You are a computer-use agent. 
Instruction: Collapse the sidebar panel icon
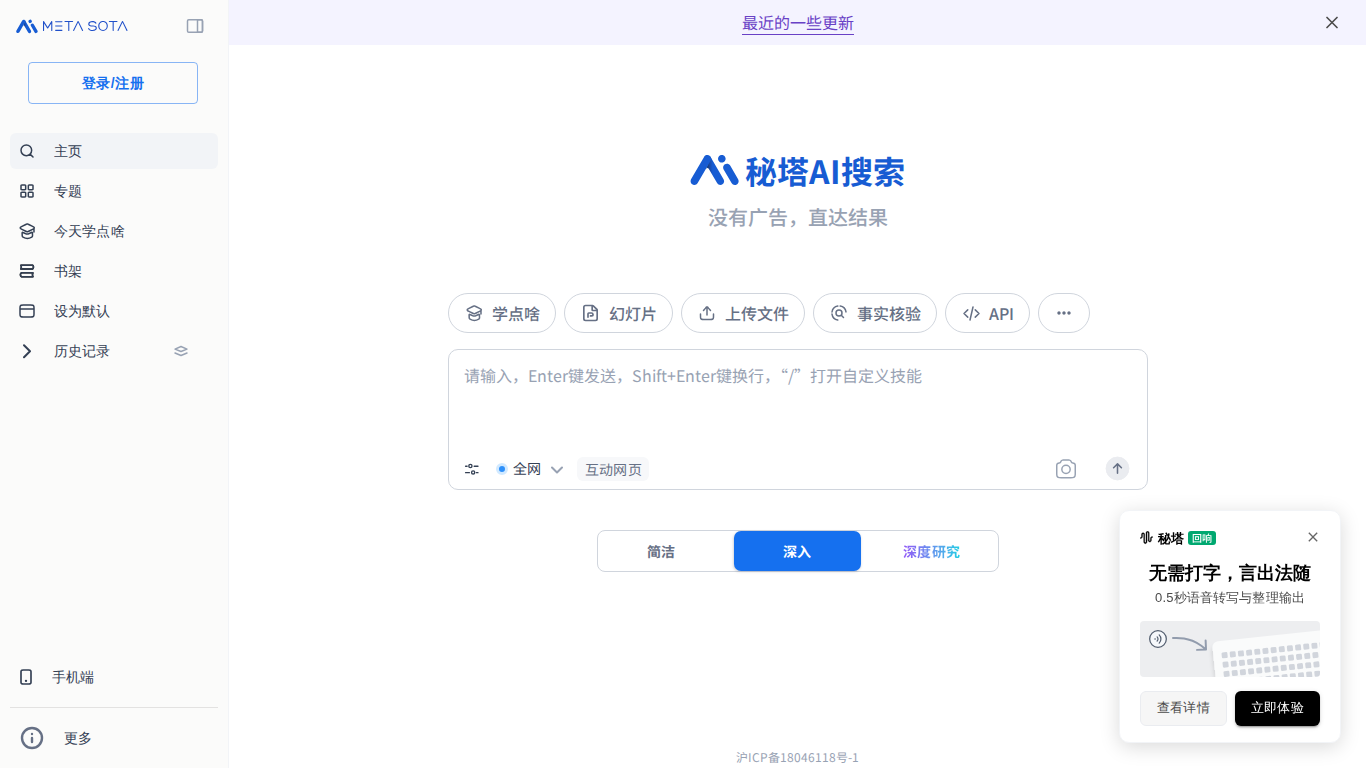195,26
